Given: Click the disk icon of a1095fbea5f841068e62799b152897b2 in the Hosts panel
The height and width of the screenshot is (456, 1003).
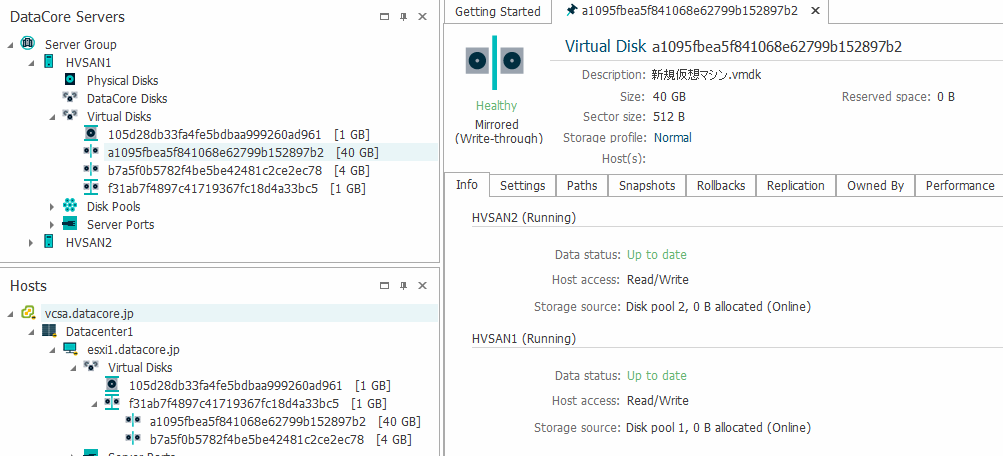Looking at the screenshot, I should pos(133,421).
